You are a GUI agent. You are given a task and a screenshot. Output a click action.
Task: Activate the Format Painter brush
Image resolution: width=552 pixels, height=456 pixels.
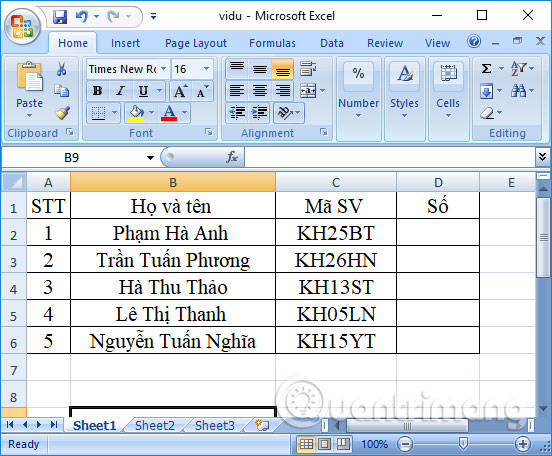[62, 113]
